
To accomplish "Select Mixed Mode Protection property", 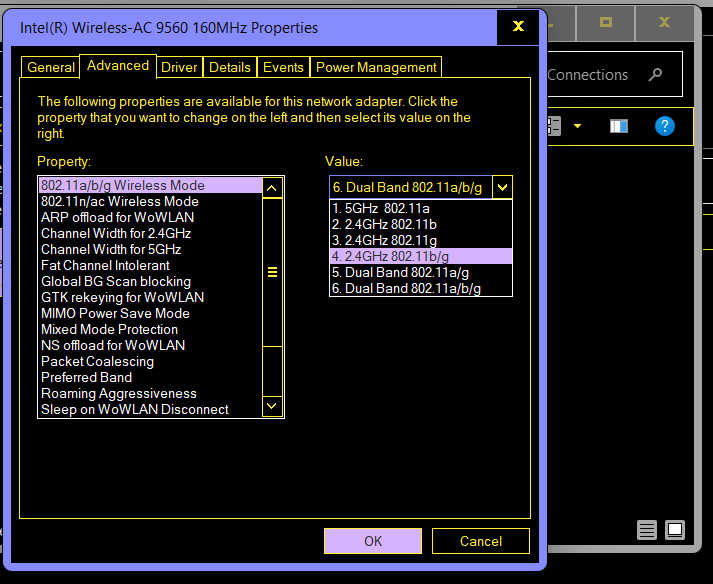I will (150, 329).
